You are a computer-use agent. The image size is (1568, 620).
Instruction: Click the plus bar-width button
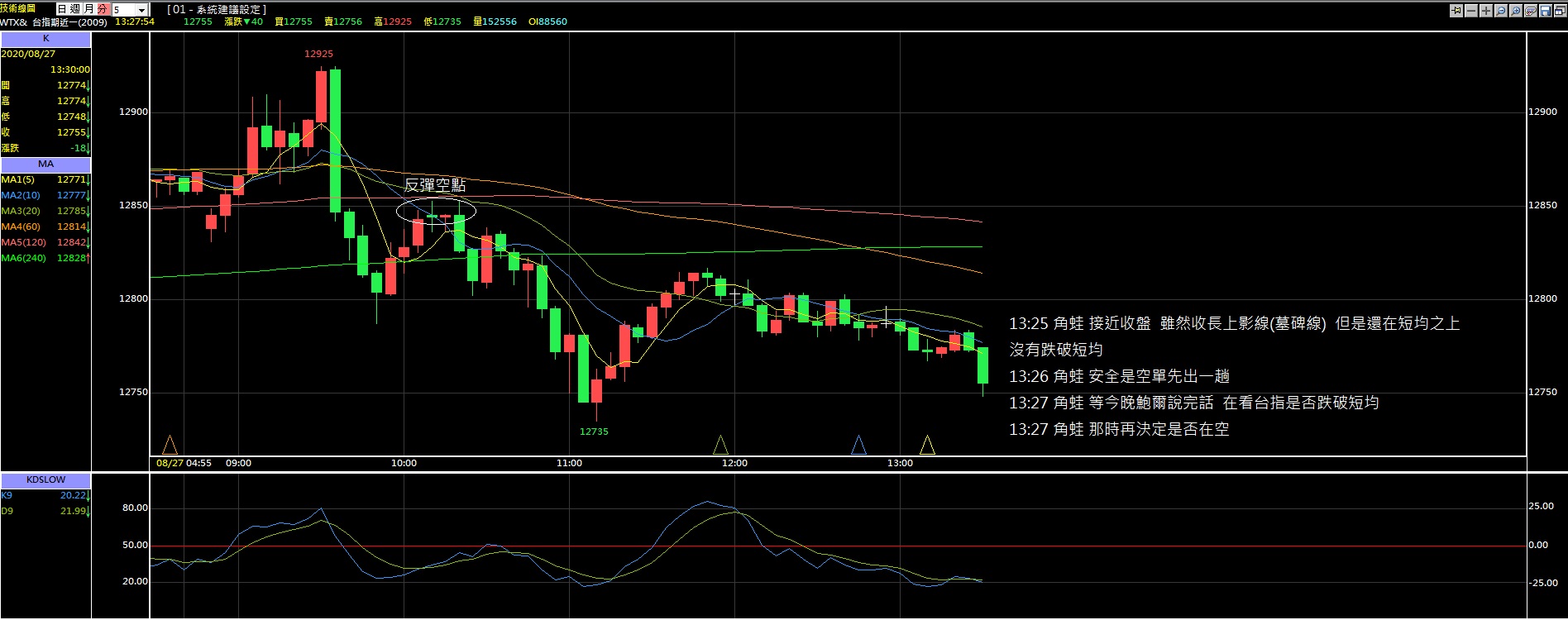pyautogui.click(x=1486, y=11)
